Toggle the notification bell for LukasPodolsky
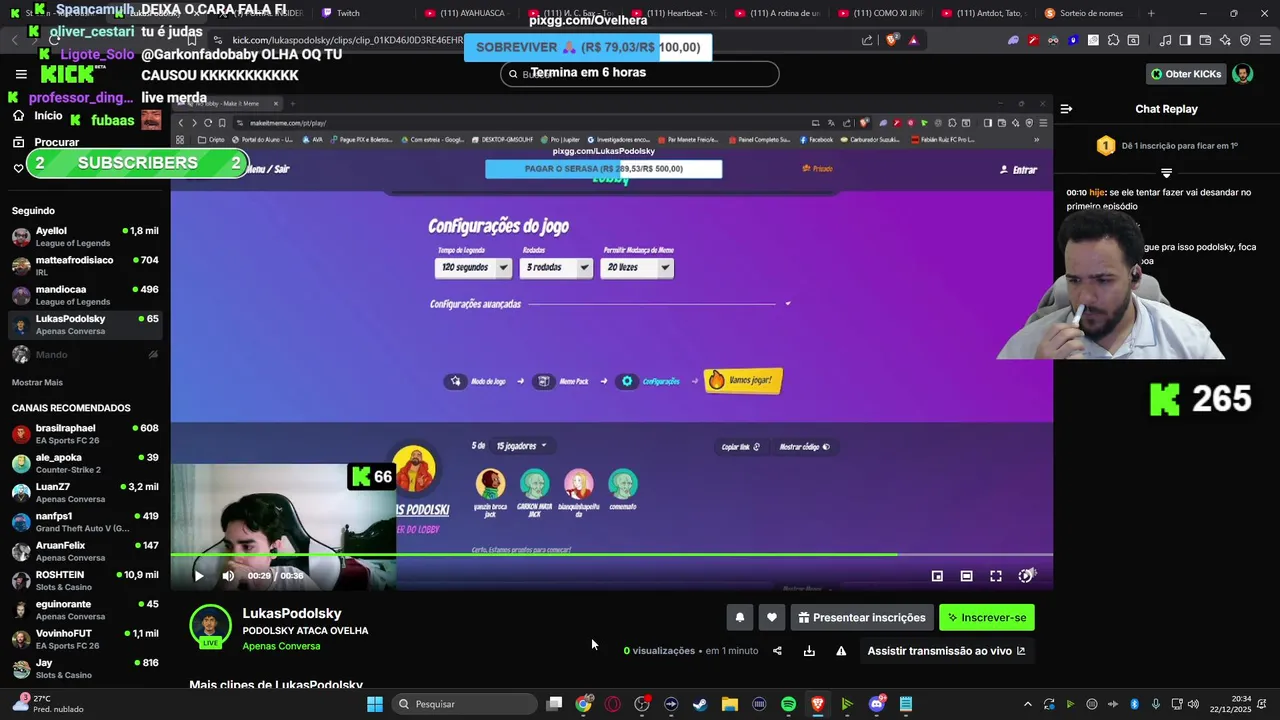1280x720 pixels. tap(740, 618)
